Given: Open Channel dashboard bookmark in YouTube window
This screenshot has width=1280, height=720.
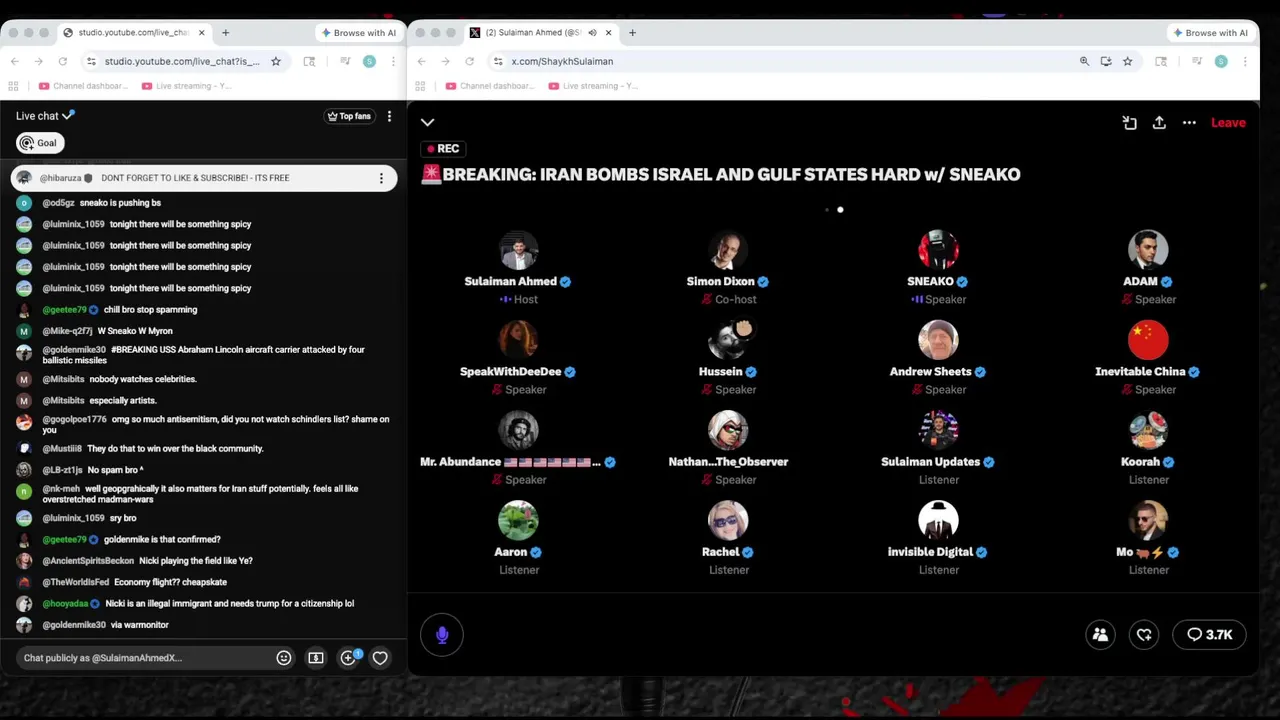Looking at the screenshot, I should [x=83, y=86].
